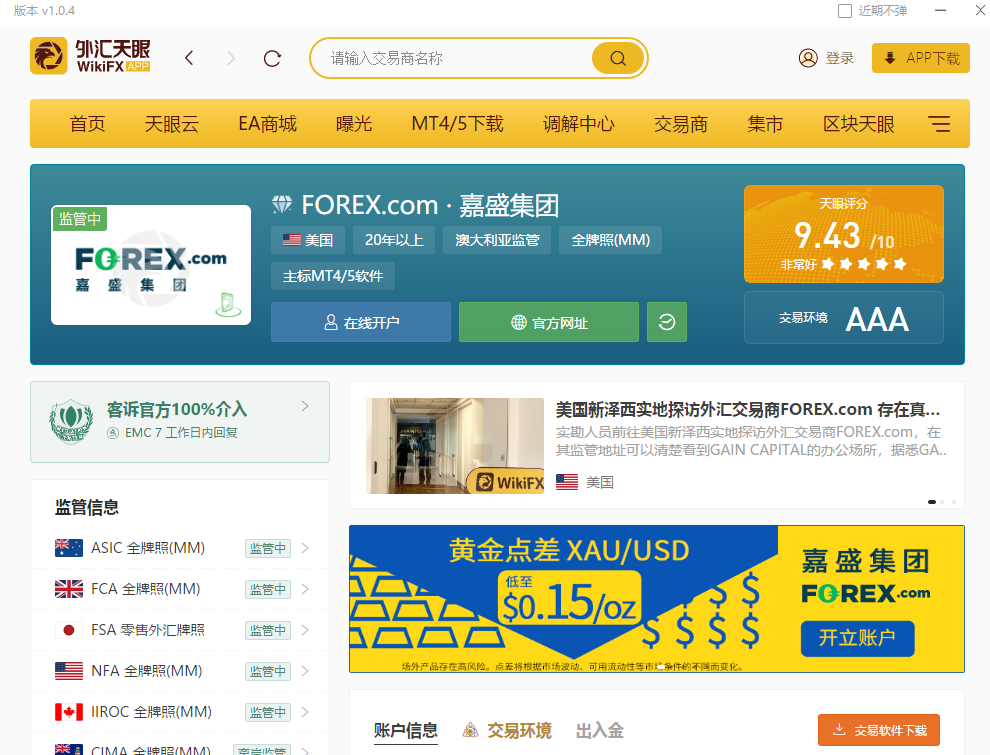
Task: Click the 官方网址 button
Action: coord(548,322)
